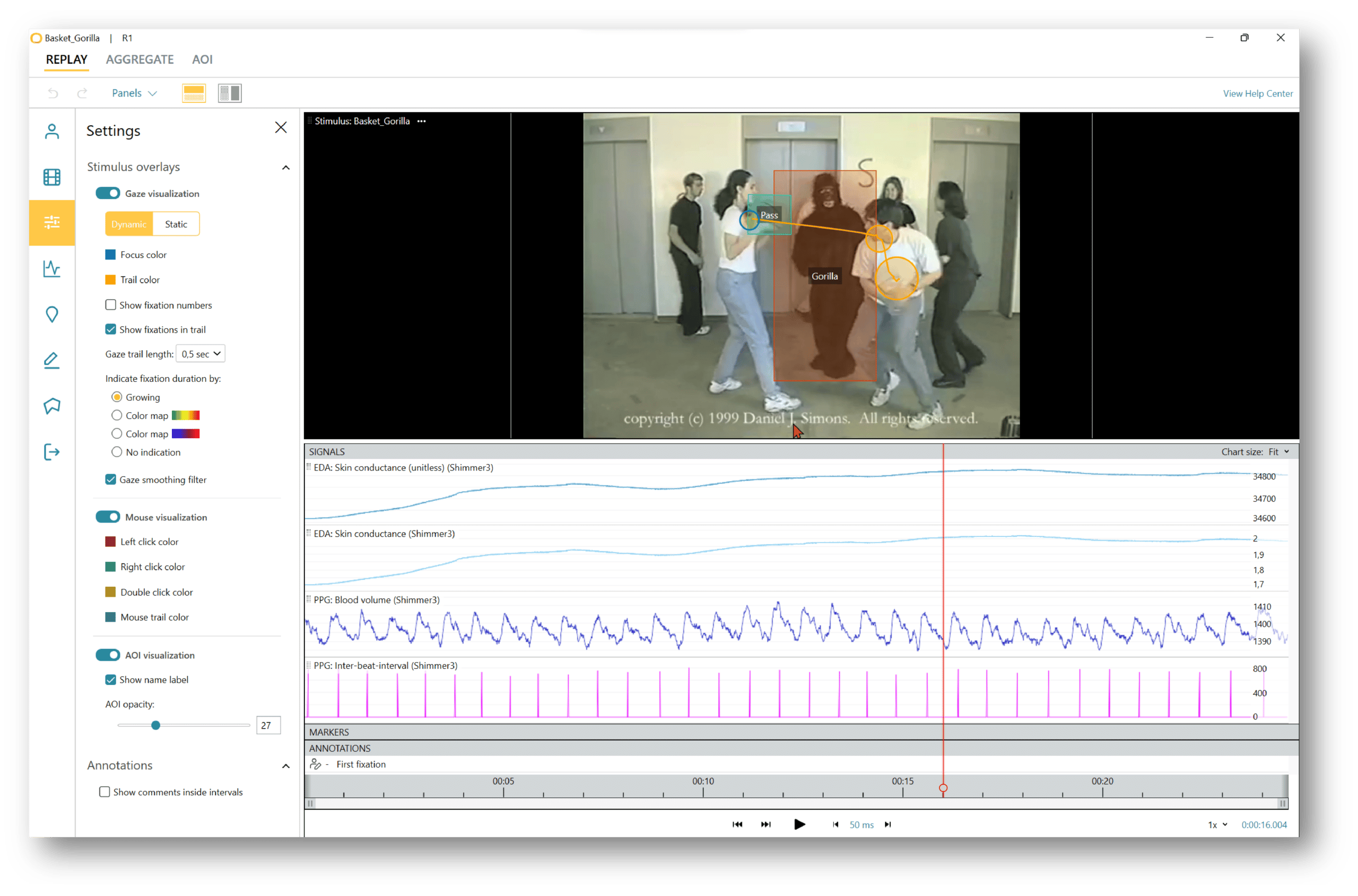Open the Gaze trail length dropdown
The height and width of the screenshot is (896, 1358).
tap(201, 354)
